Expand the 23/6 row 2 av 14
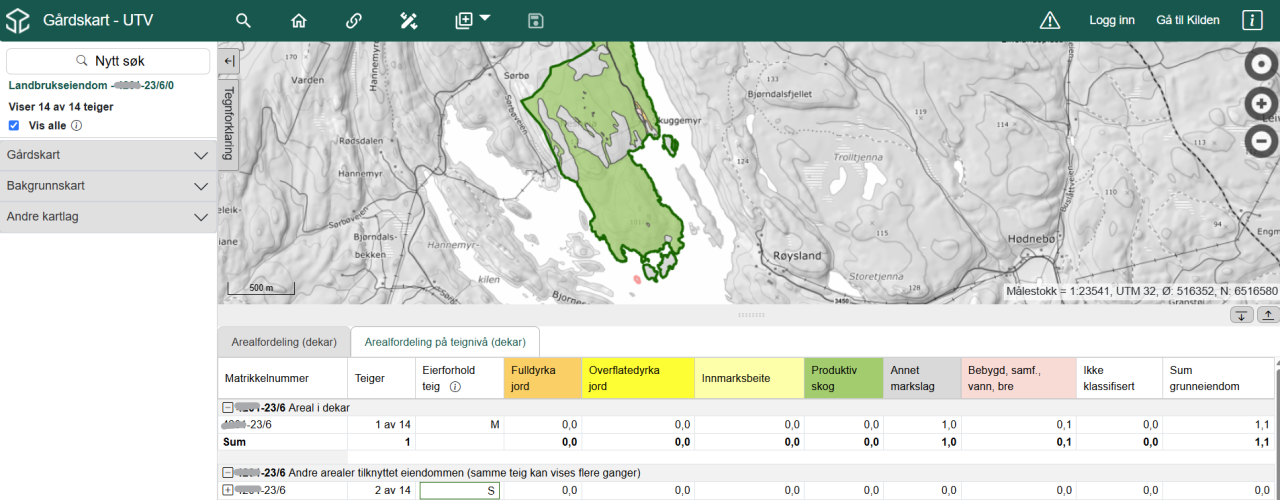Image resolution: width=1280 pixels, height=500 pixels. coord(228,490)
